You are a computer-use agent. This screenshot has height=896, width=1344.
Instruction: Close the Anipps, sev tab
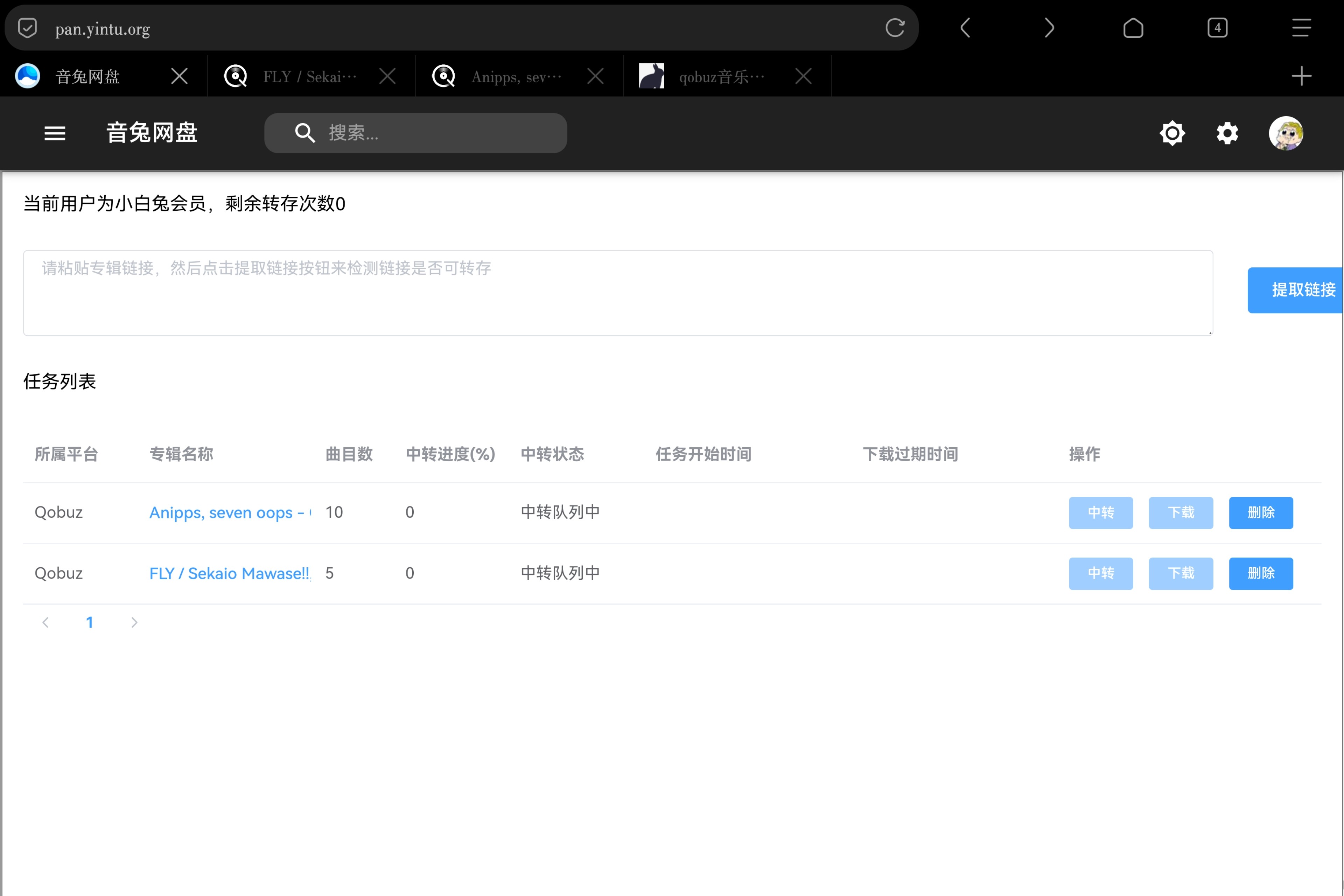click(595, 76)
